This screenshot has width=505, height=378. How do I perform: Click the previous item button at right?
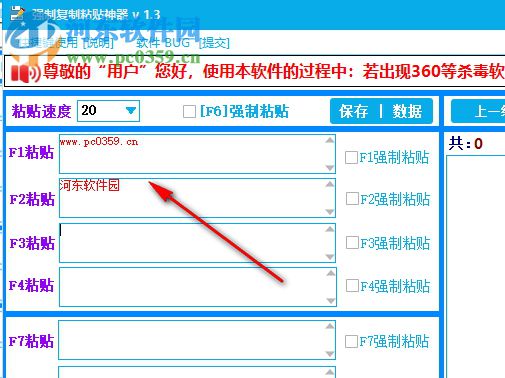[478, 111]
